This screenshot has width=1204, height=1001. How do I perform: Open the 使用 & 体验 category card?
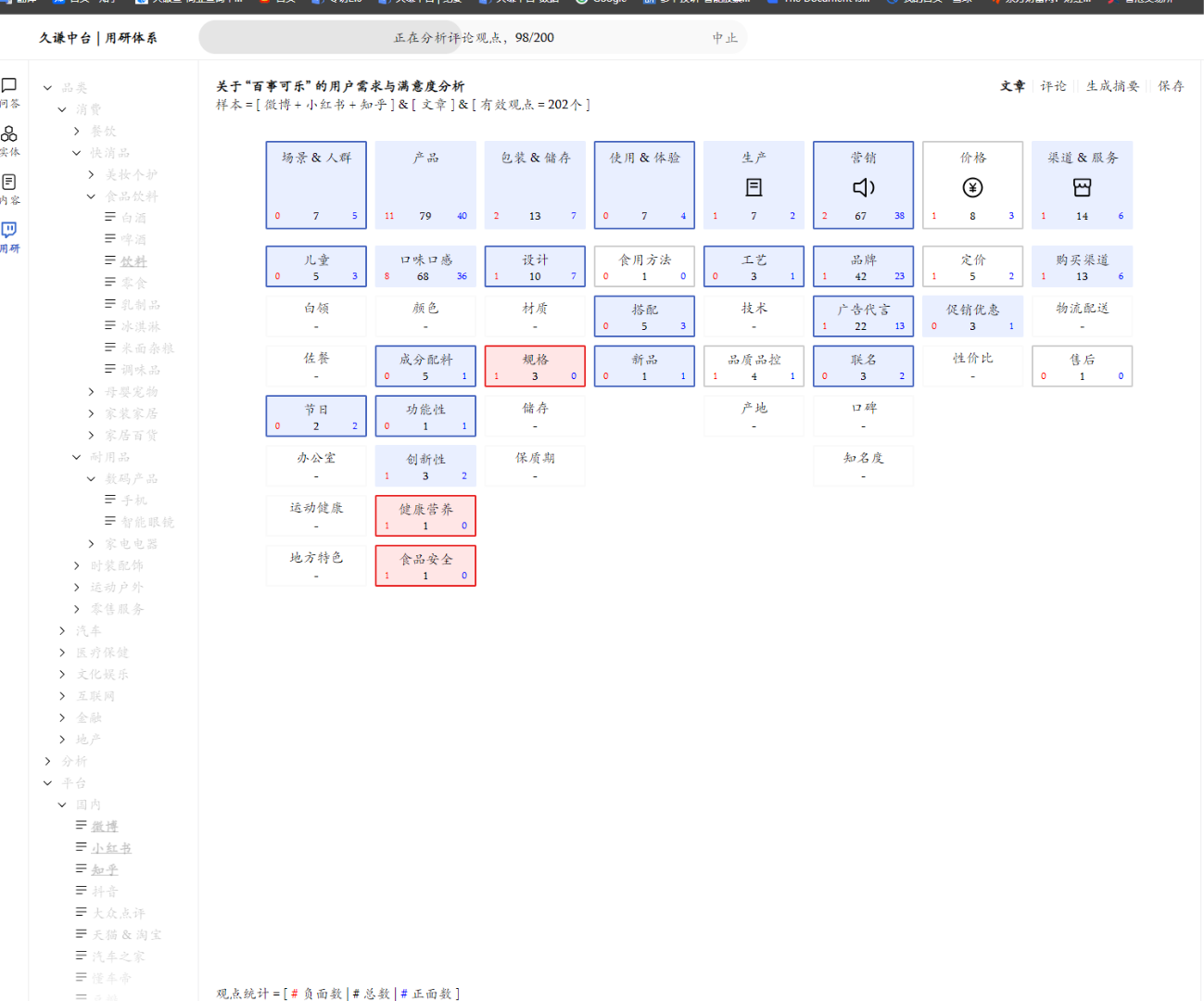click(644, 184)
